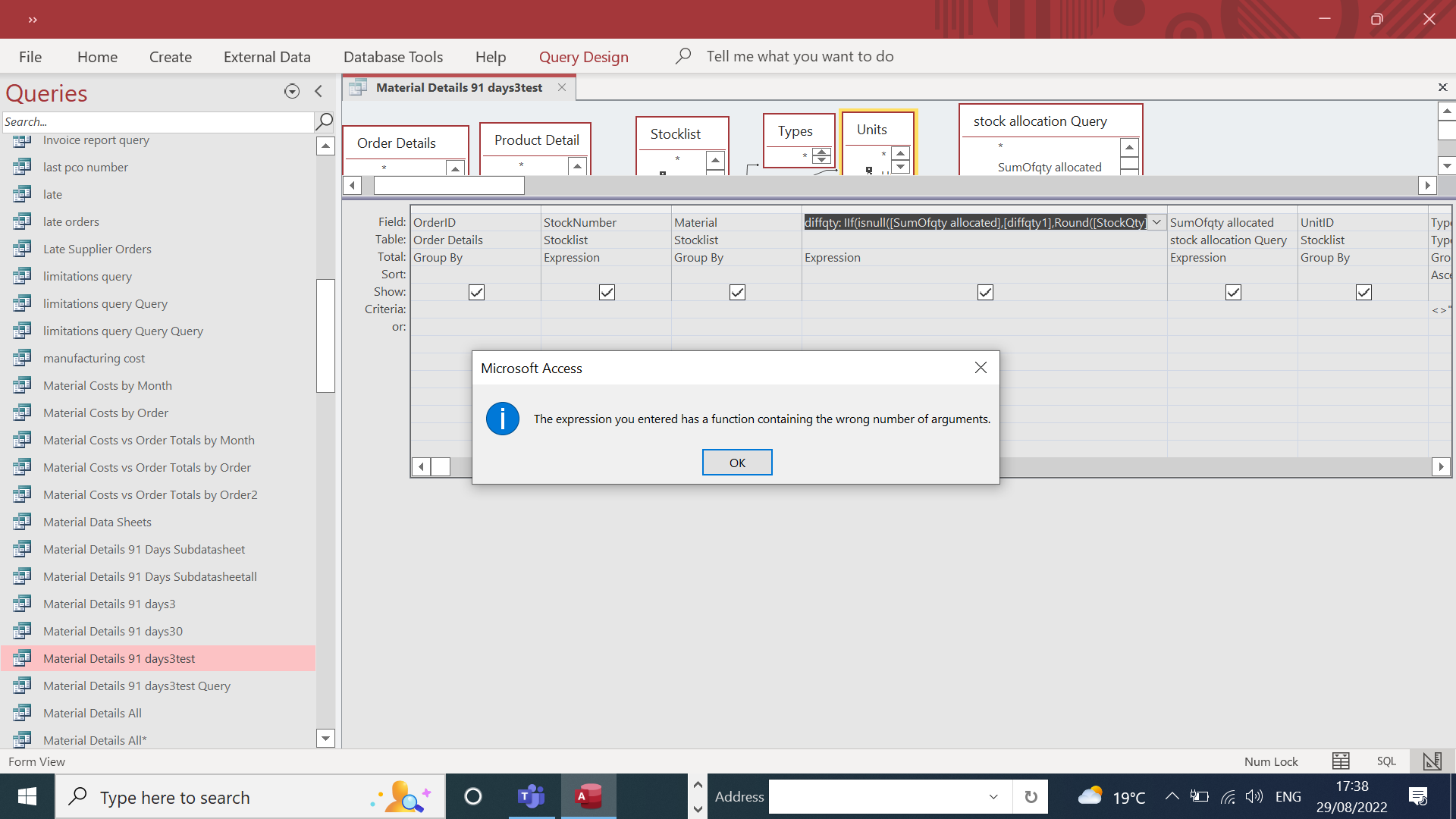Close the Material Details 91 days3test tab

[x=562, y=87]
